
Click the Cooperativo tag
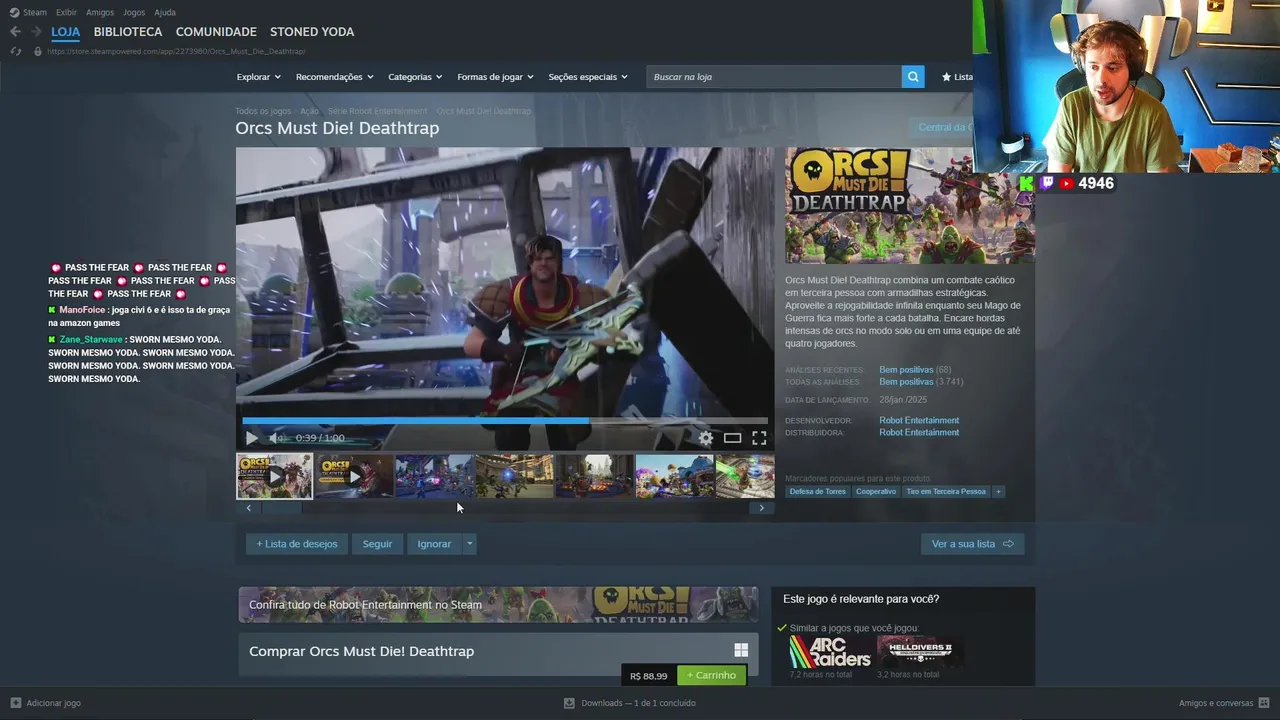tap(876, 491)
